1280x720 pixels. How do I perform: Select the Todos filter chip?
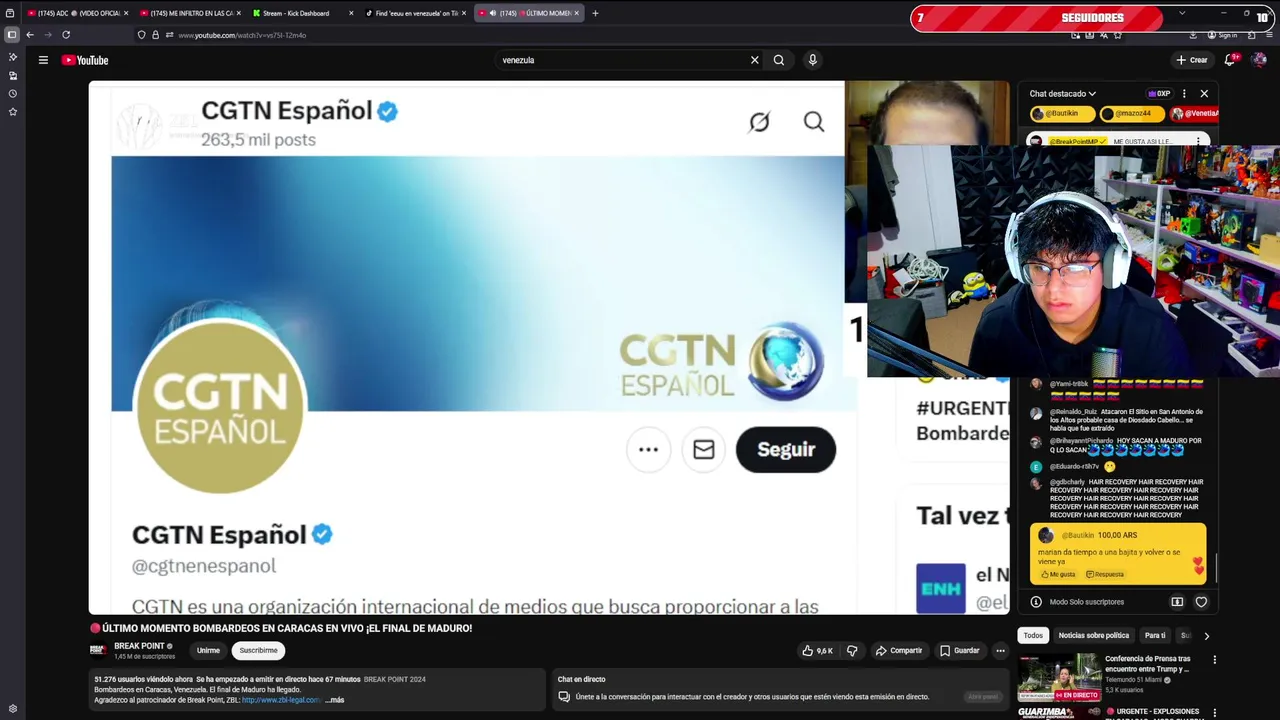[1033, 635]
